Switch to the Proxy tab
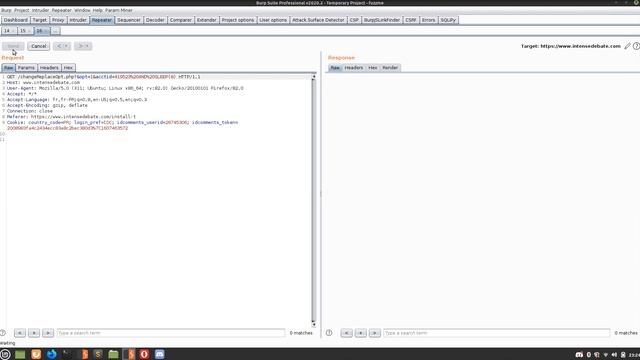The width and height of the screenshot is (640, 360). click(58, 20)
